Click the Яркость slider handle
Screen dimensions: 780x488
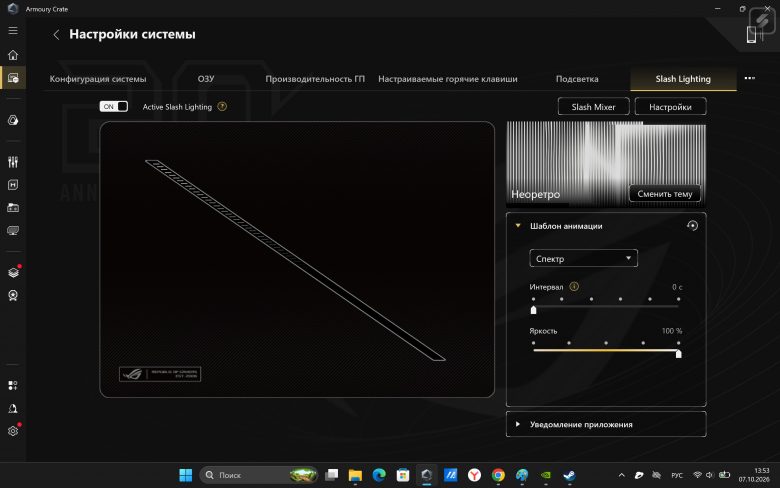(679, 354)
